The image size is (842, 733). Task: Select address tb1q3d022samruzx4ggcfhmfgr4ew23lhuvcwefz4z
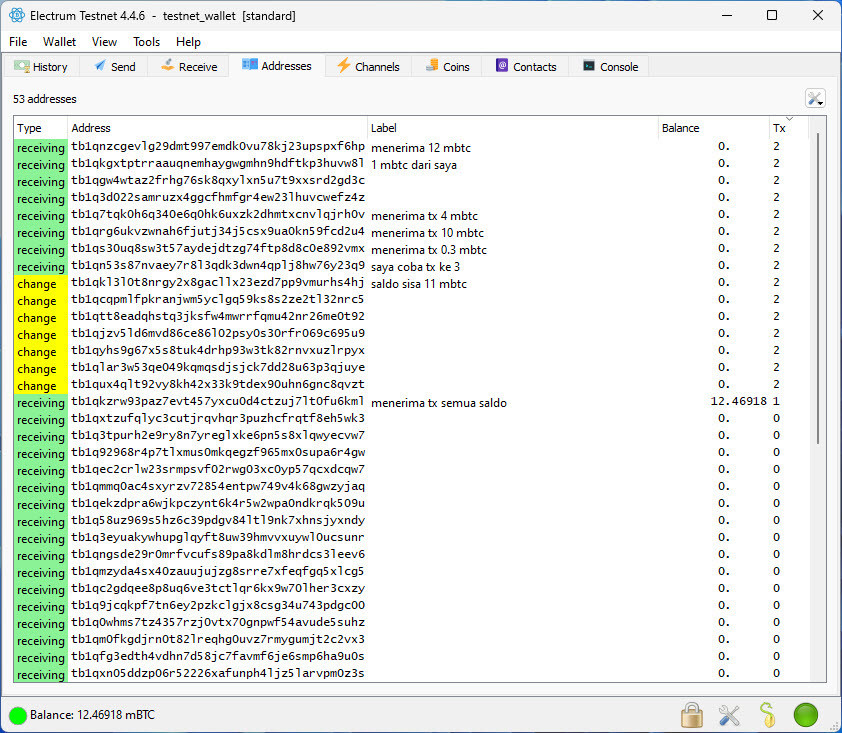coord(217,198)
